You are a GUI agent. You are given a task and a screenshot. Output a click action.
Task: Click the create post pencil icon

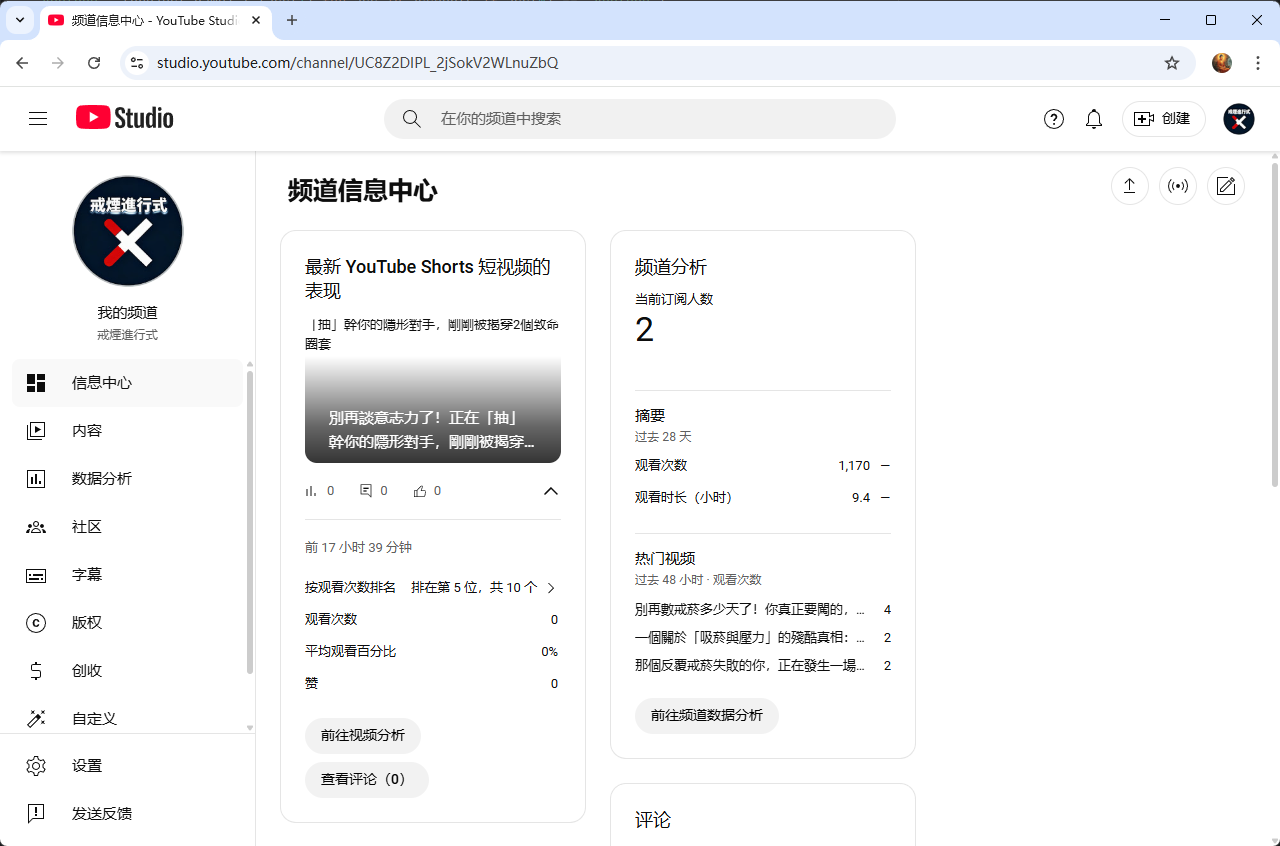coord(1226,186)
